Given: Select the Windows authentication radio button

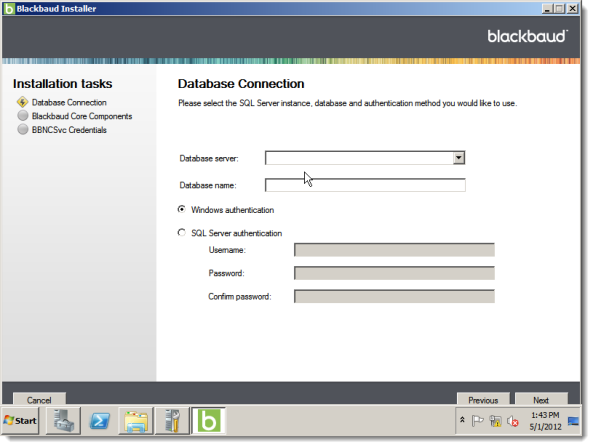Looking at the screenshot, I should click(x=182, y=209).
